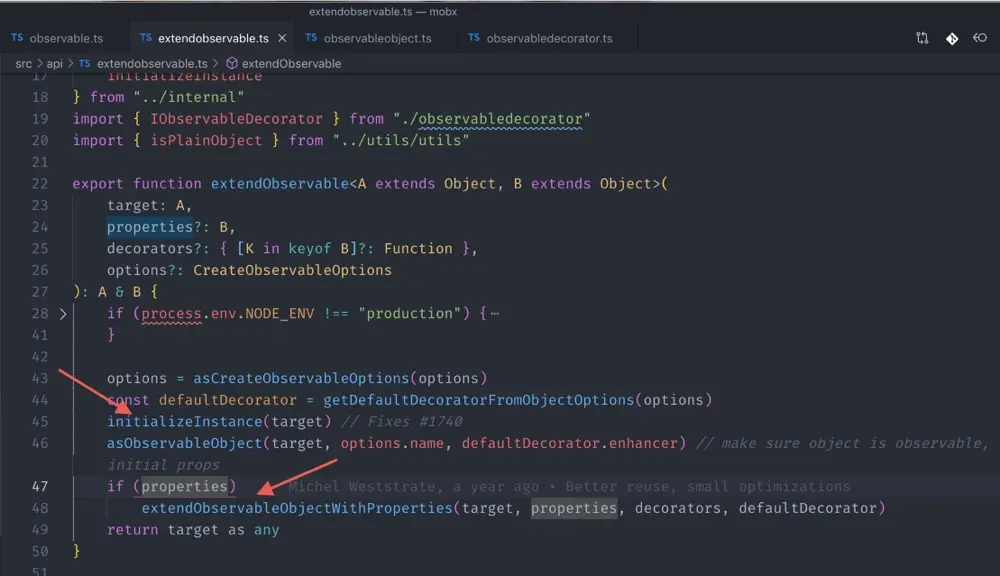
Task: Select the extendobservable.ts editor tab
Action: [213, 38]
